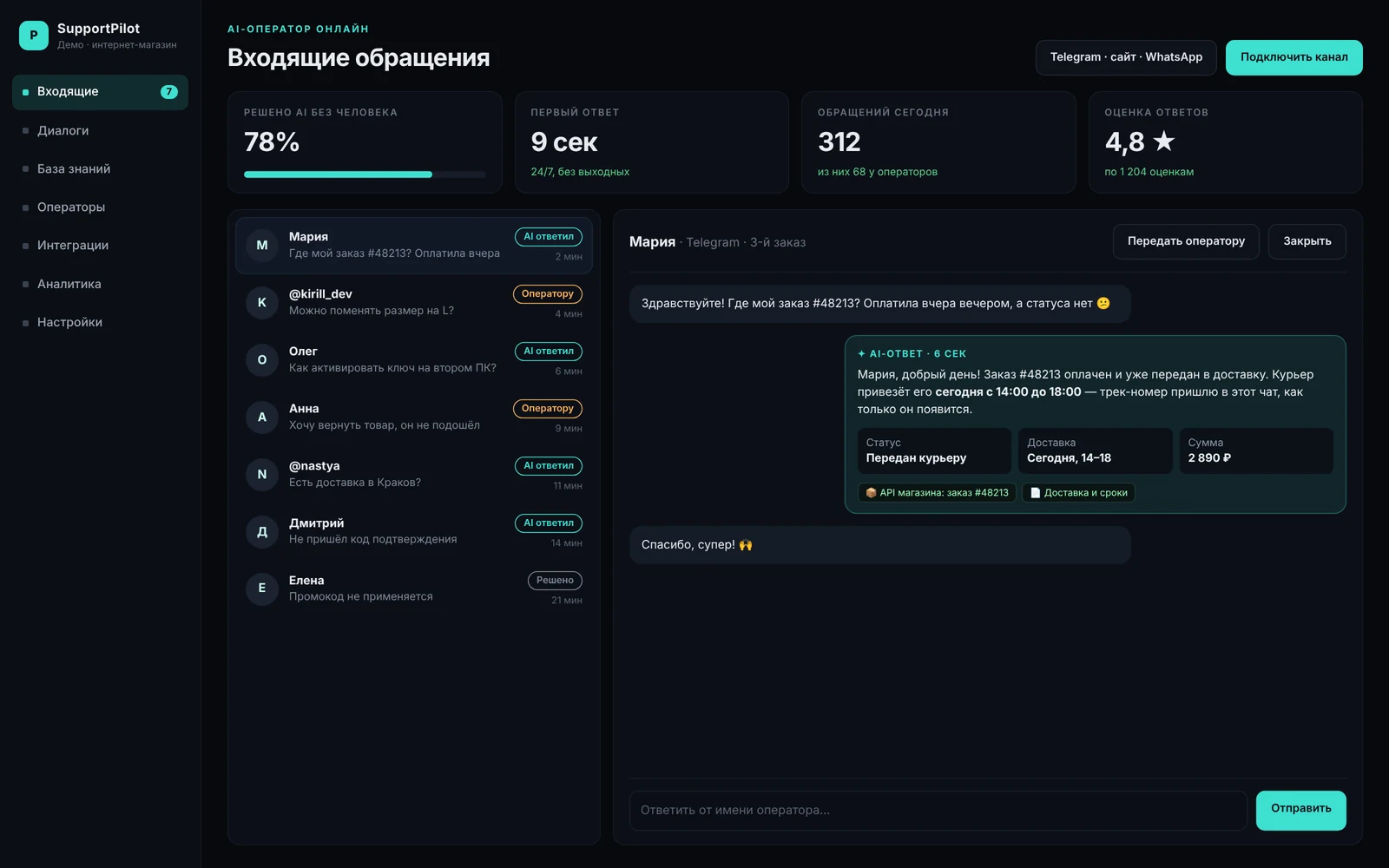Go to Диалоги in the sidebar
Screen dimensions: 1389x868
point(100,130)
